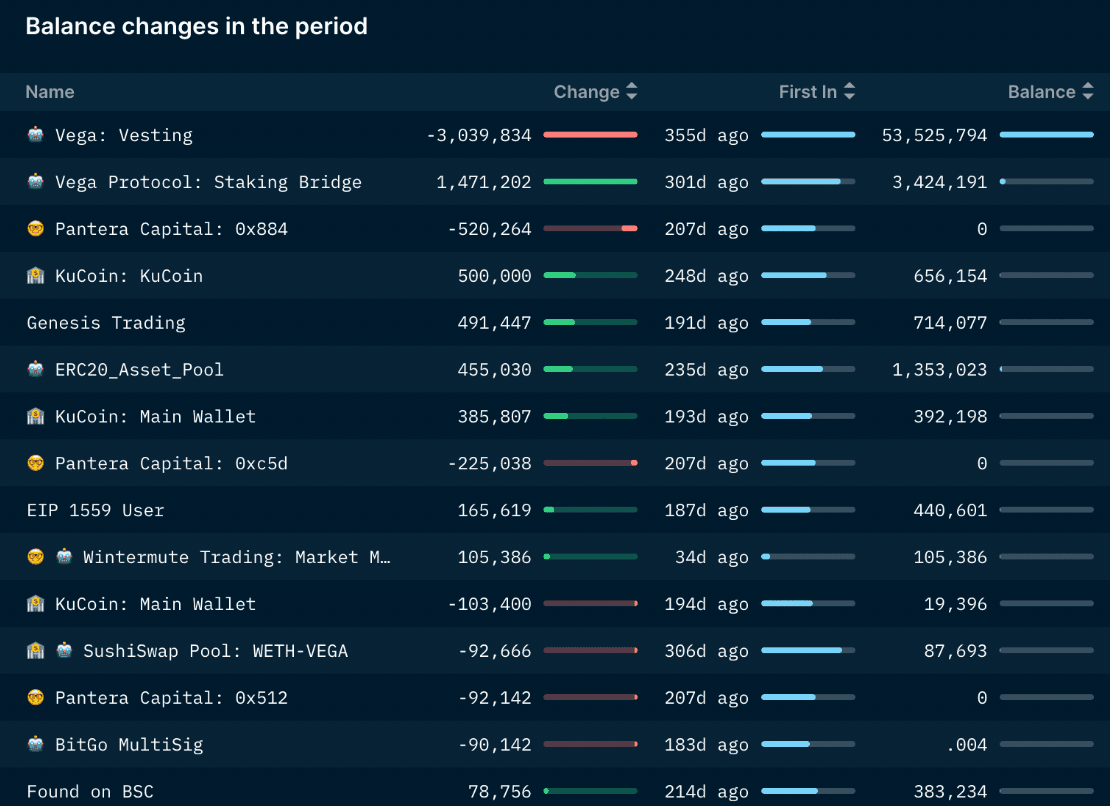Click the bank icon in SushiSwap Pool row

[x=36, y=651]
